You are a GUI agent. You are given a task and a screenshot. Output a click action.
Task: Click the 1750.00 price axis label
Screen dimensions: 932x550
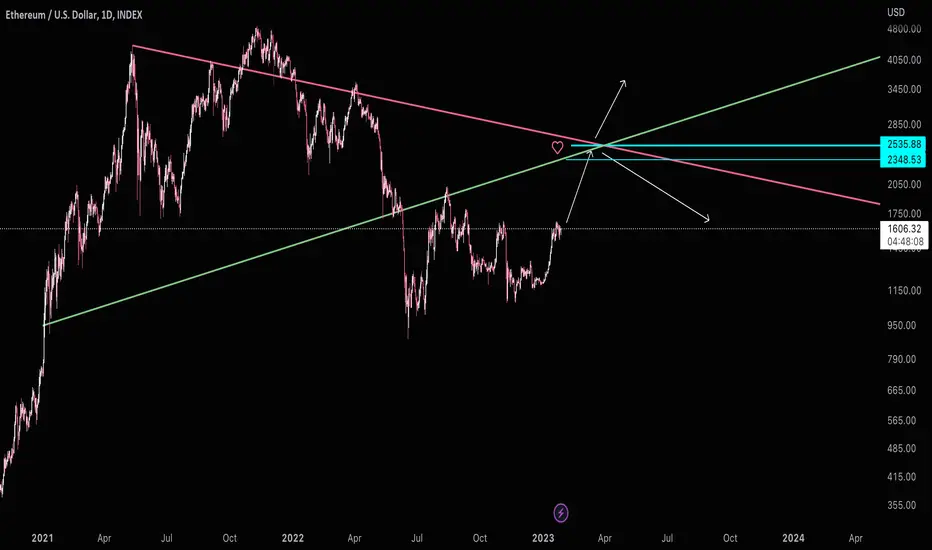(x=904, y=213)
